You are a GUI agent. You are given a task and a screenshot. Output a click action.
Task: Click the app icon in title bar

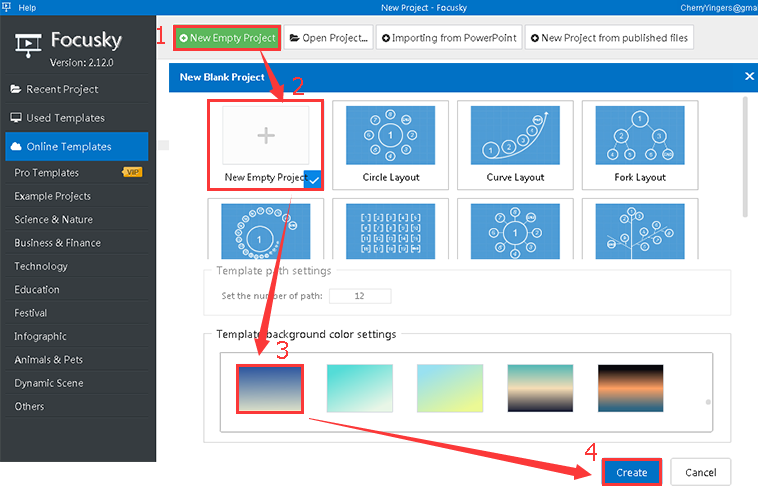tap(6, 7)
